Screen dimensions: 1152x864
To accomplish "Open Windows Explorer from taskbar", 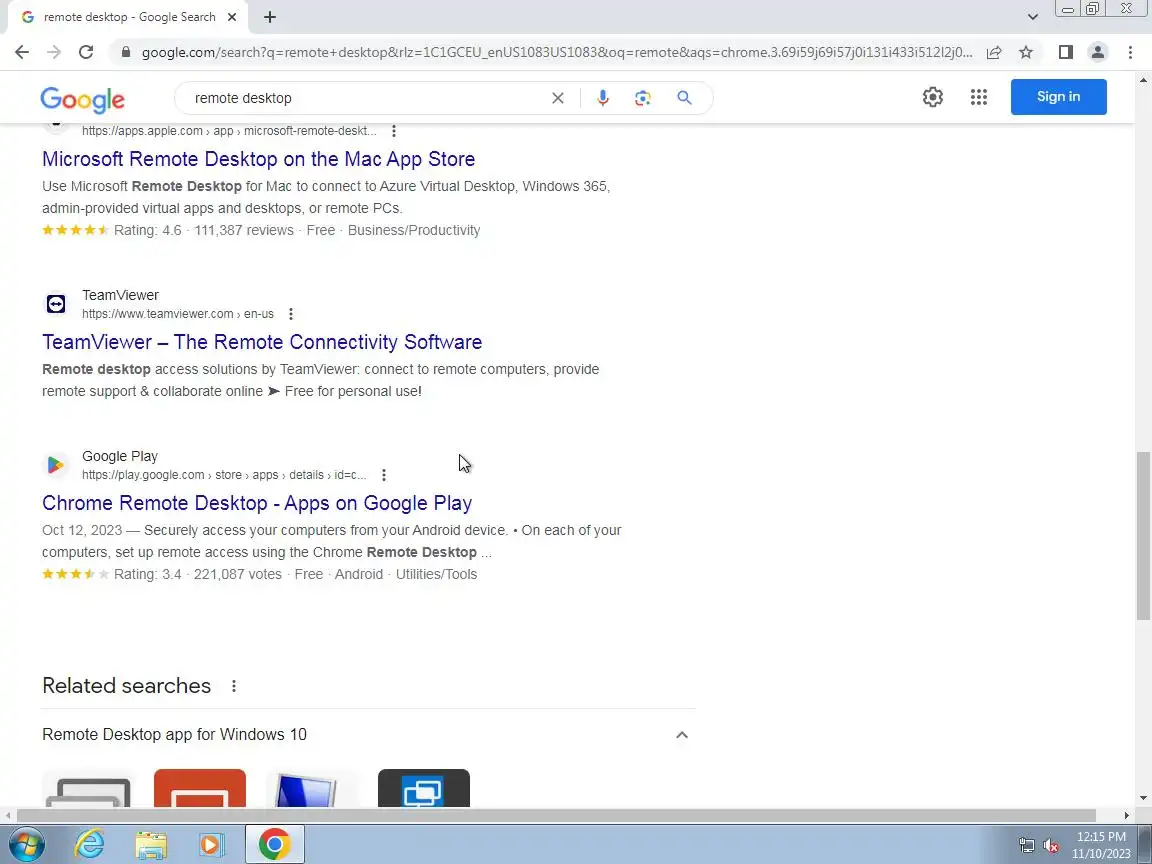I will pyautogui.click(x=151, y=845).
